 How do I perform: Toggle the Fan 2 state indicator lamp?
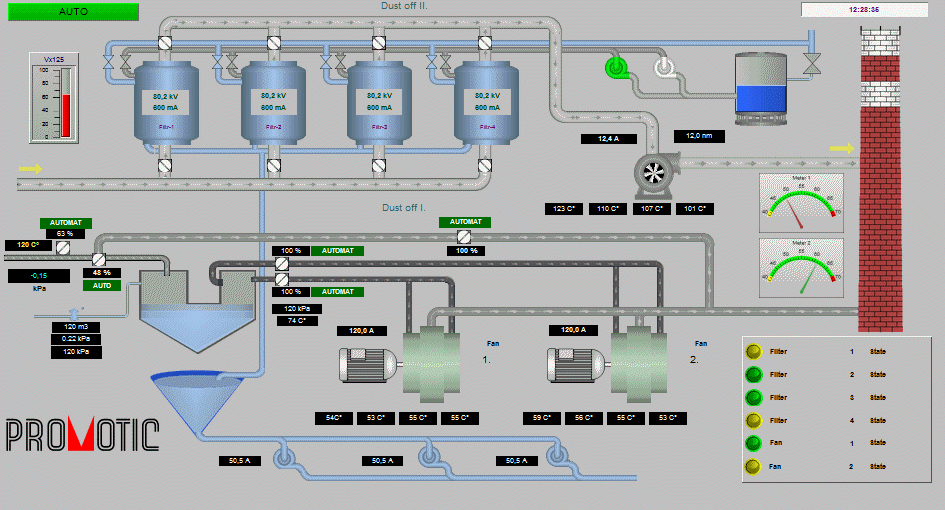(x=753, y=467)
